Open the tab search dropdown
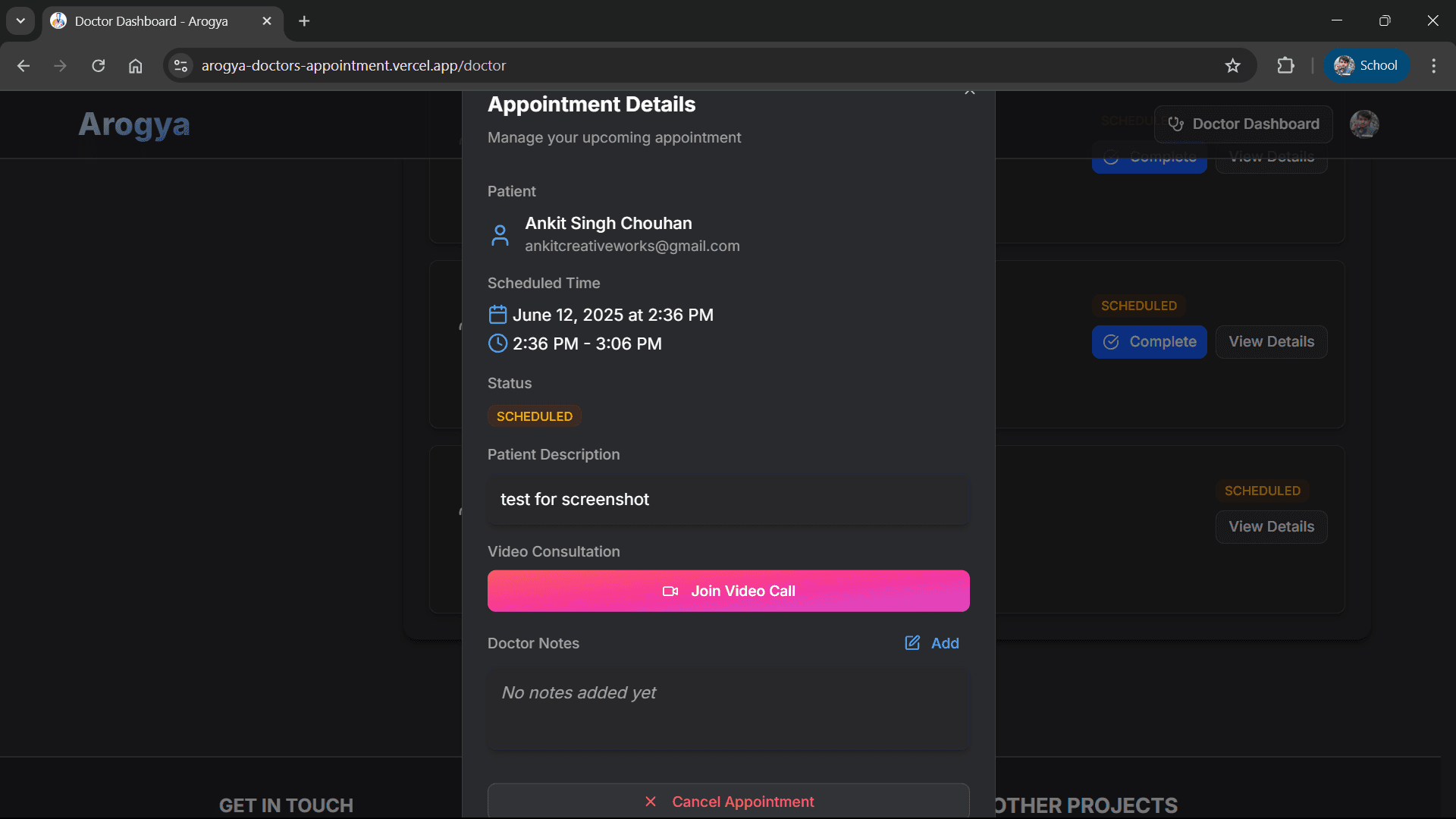The image size is (1456, 819). pos(20,21)
